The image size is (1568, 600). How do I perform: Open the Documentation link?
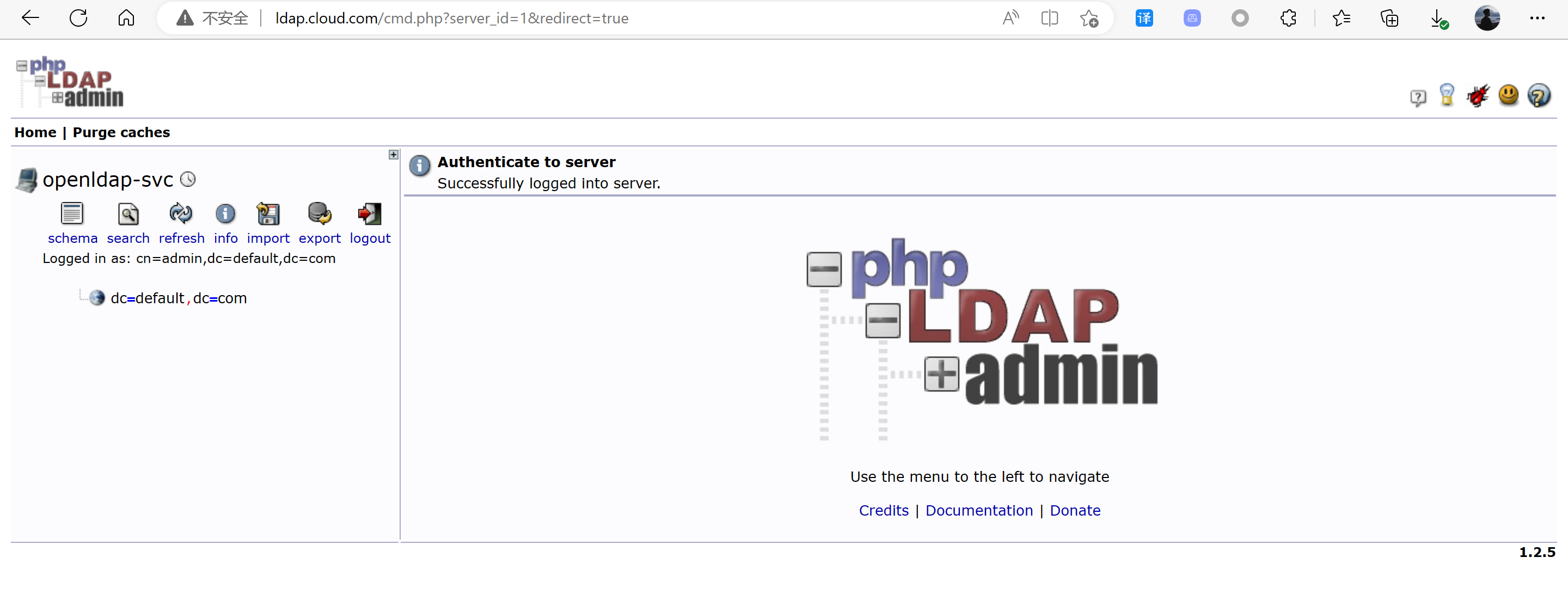tap(979, 511)
